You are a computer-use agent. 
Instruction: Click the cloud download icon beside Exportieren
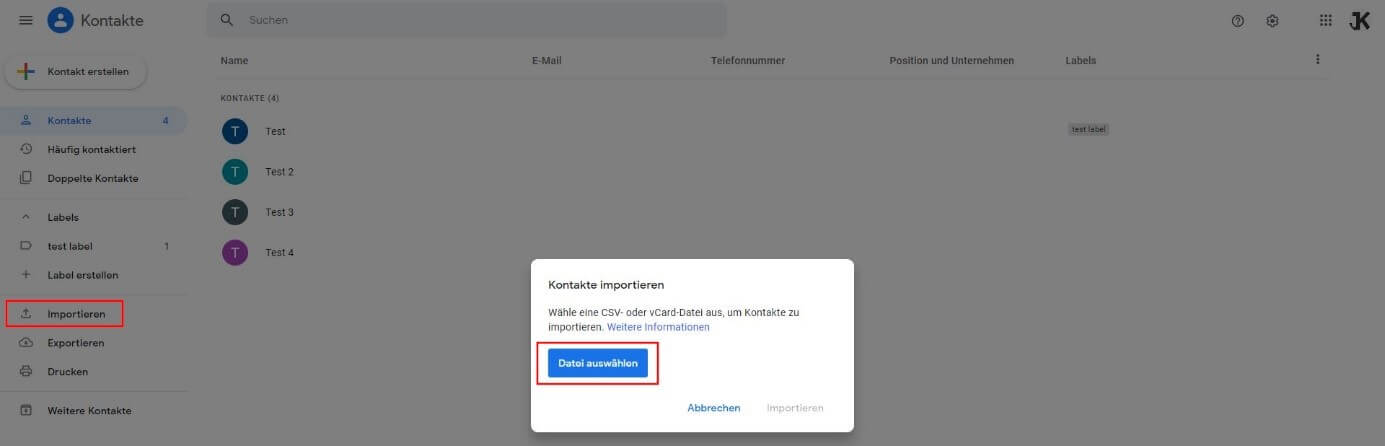[x=26, y=343]
